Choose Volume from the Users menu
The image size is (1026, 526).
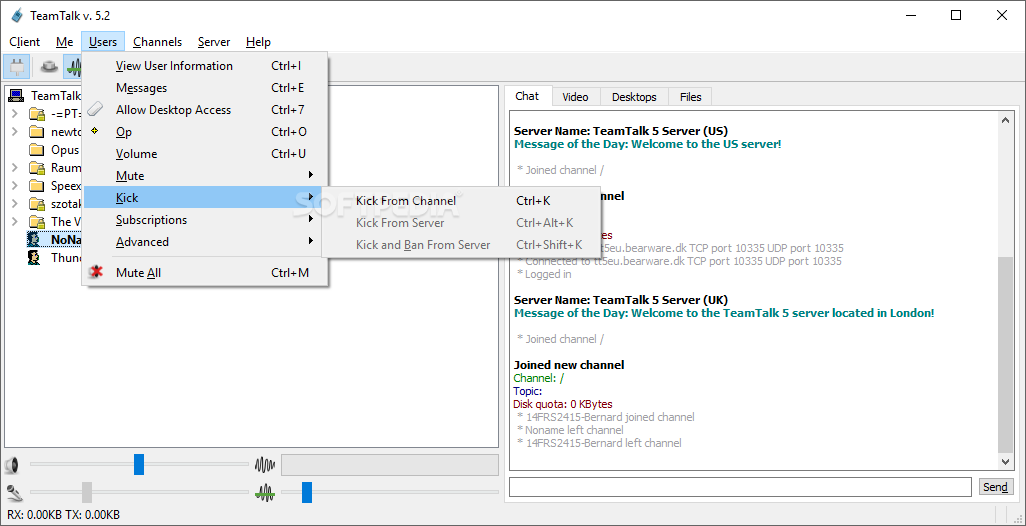point(205,154)
